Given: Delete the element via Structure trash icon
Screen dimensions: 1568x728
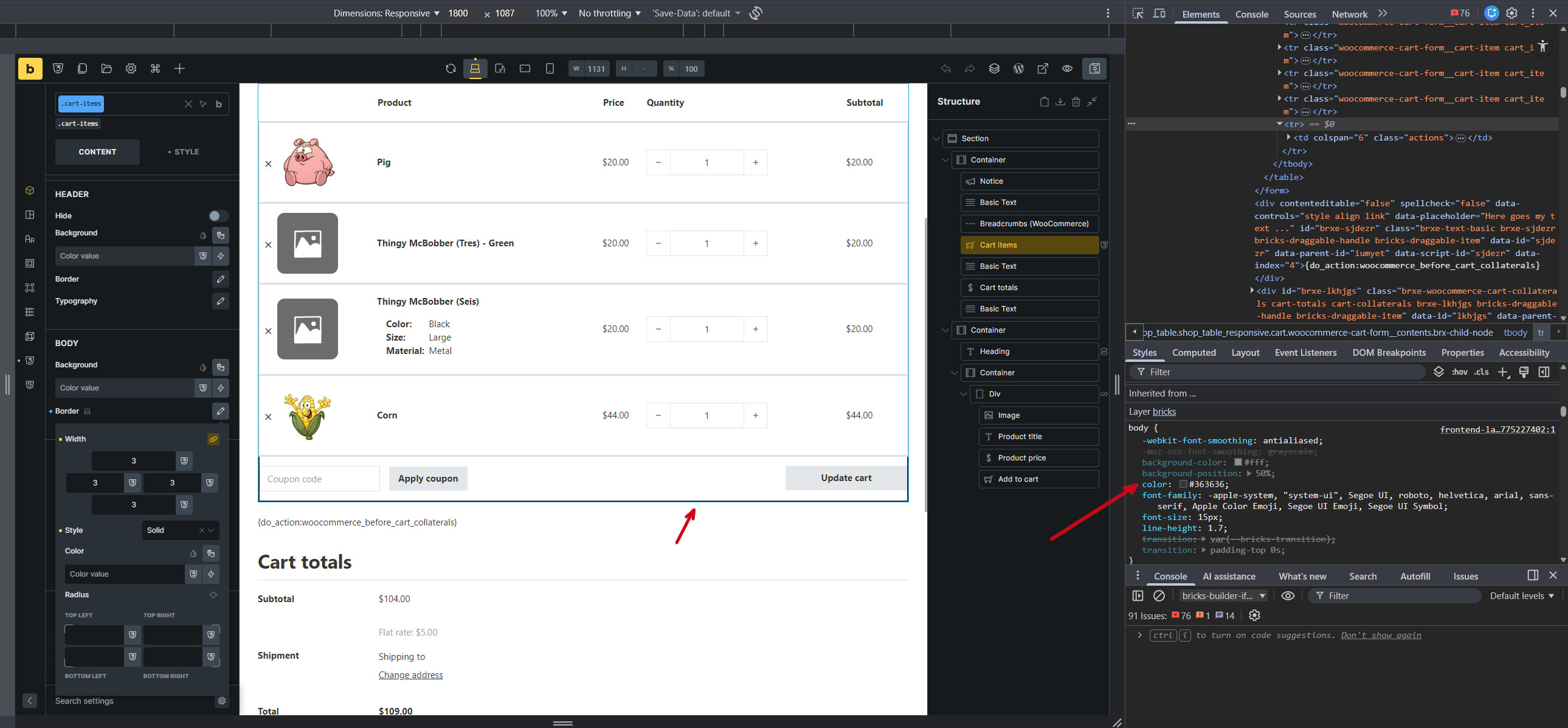Looking at the screenshot, I should [1076, 102].
